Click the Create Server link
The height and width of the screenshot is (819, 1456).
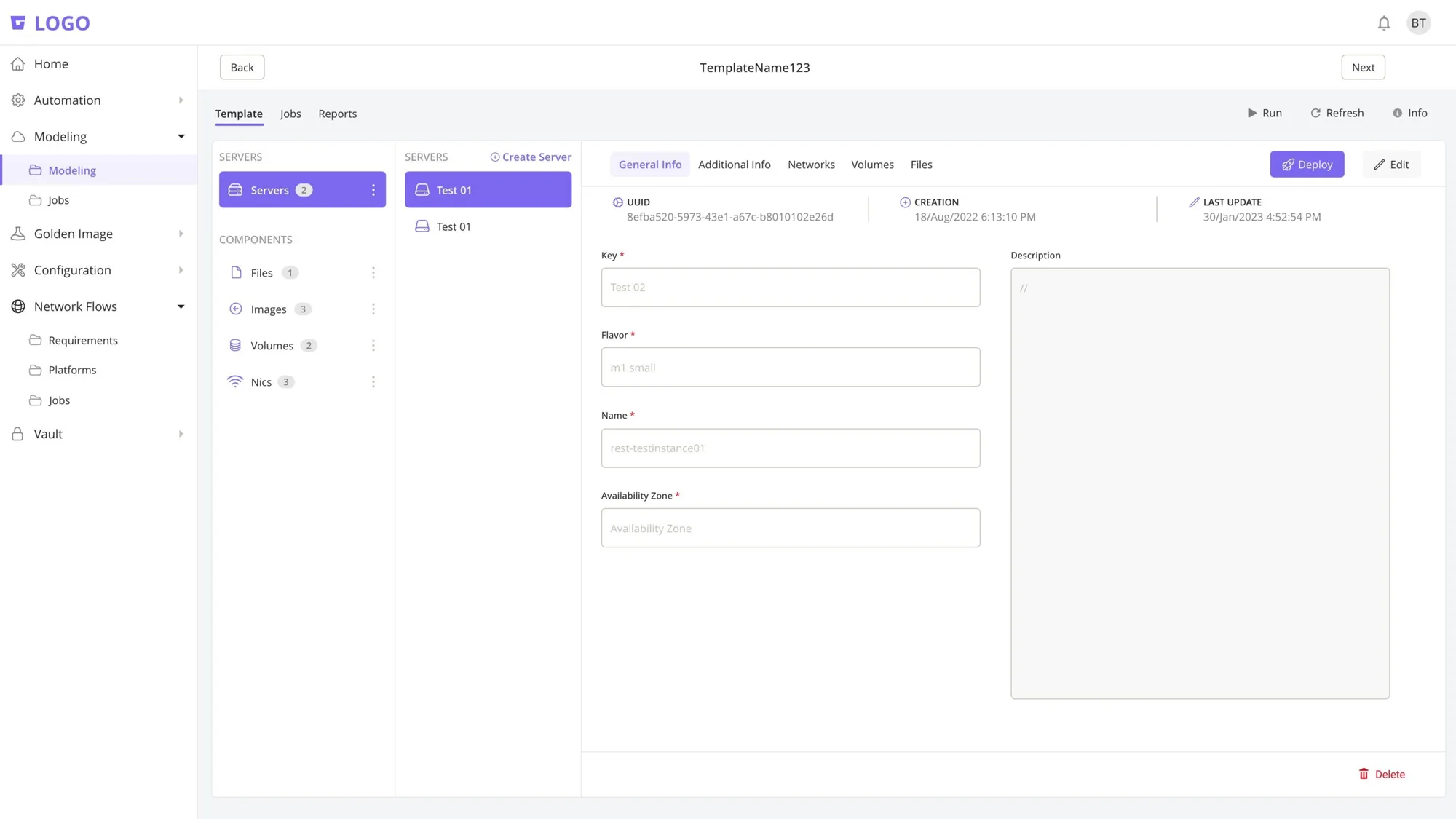531,157
